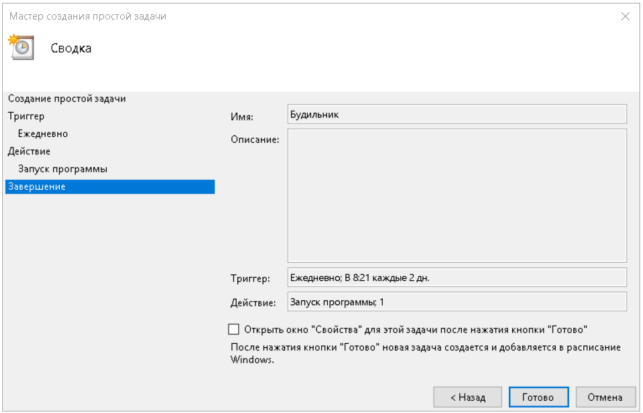Open the 'Ежедневно' sub-step in sidebar

(43, 134)
